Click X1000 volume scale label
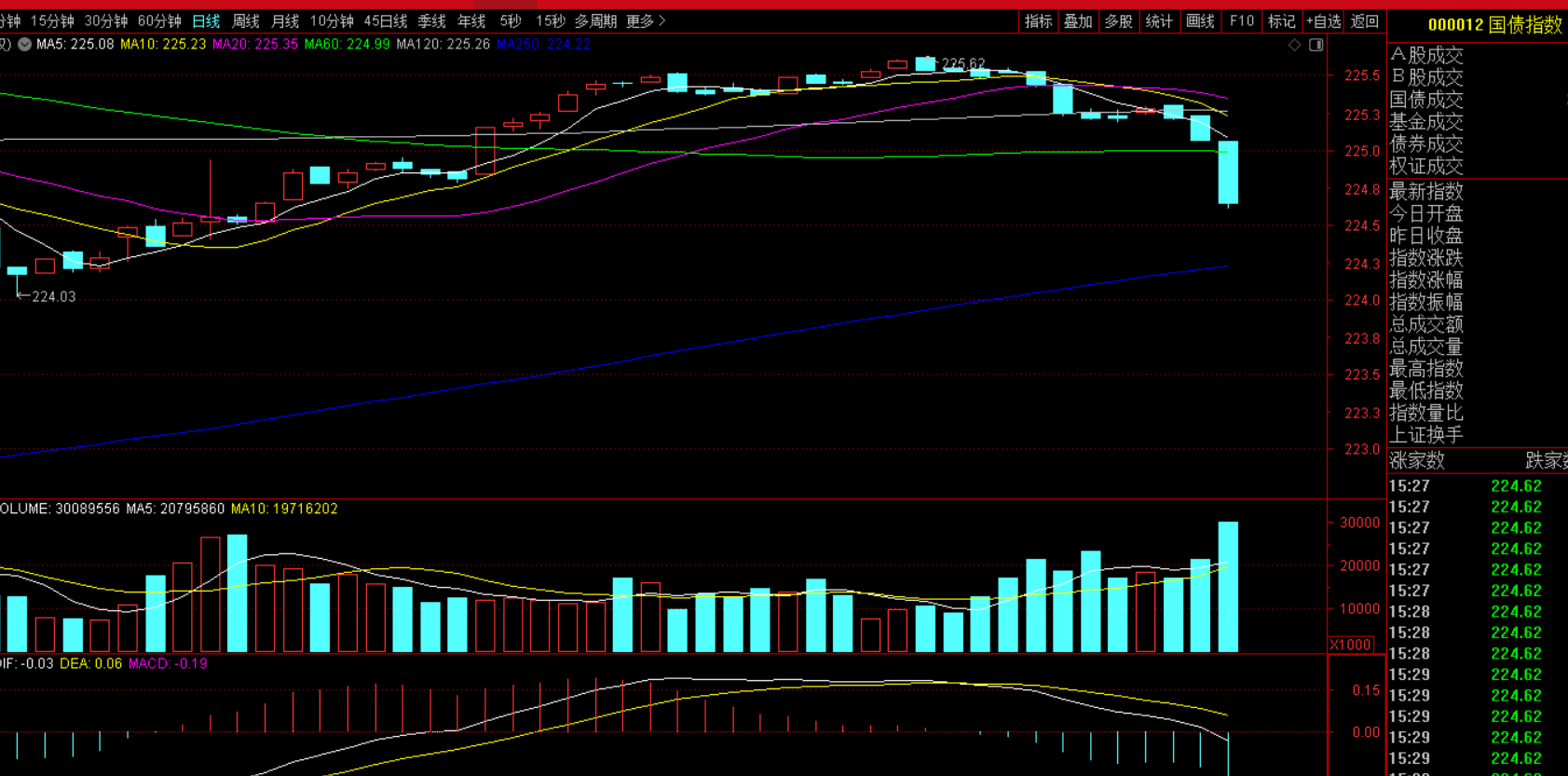Viewport: 1568px width, 776px height. click(x=1350, y=645)
